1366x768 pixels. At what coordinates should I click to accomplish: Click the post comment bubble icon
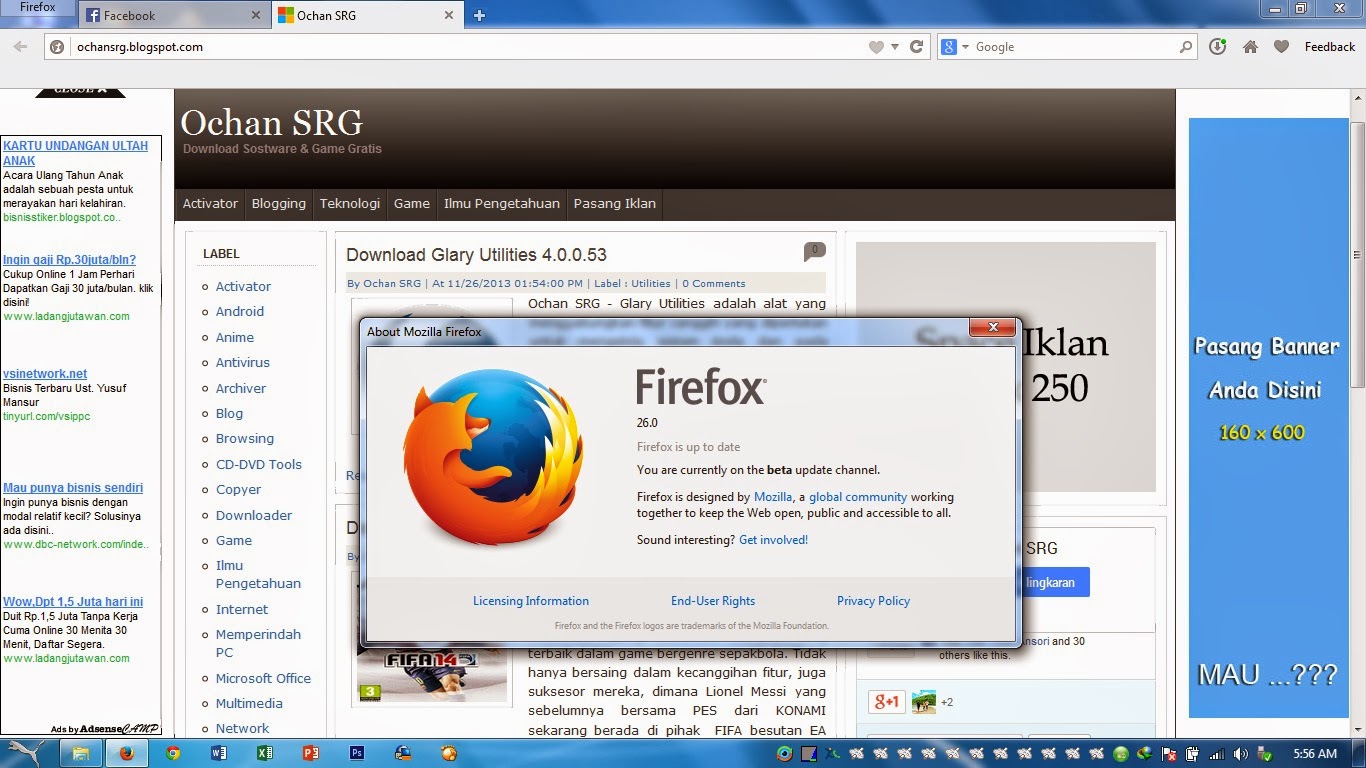click(814, 251)
